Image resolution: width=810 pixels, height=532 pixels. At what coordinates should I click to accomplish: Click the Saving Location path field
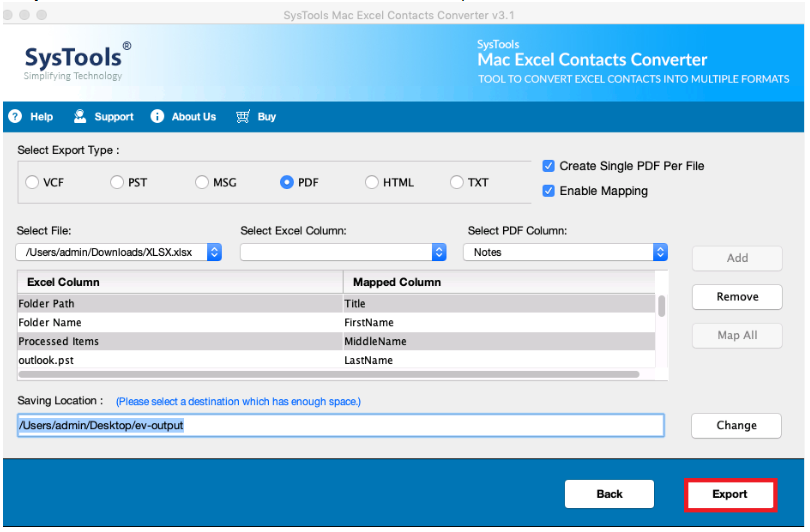point(341,426)
